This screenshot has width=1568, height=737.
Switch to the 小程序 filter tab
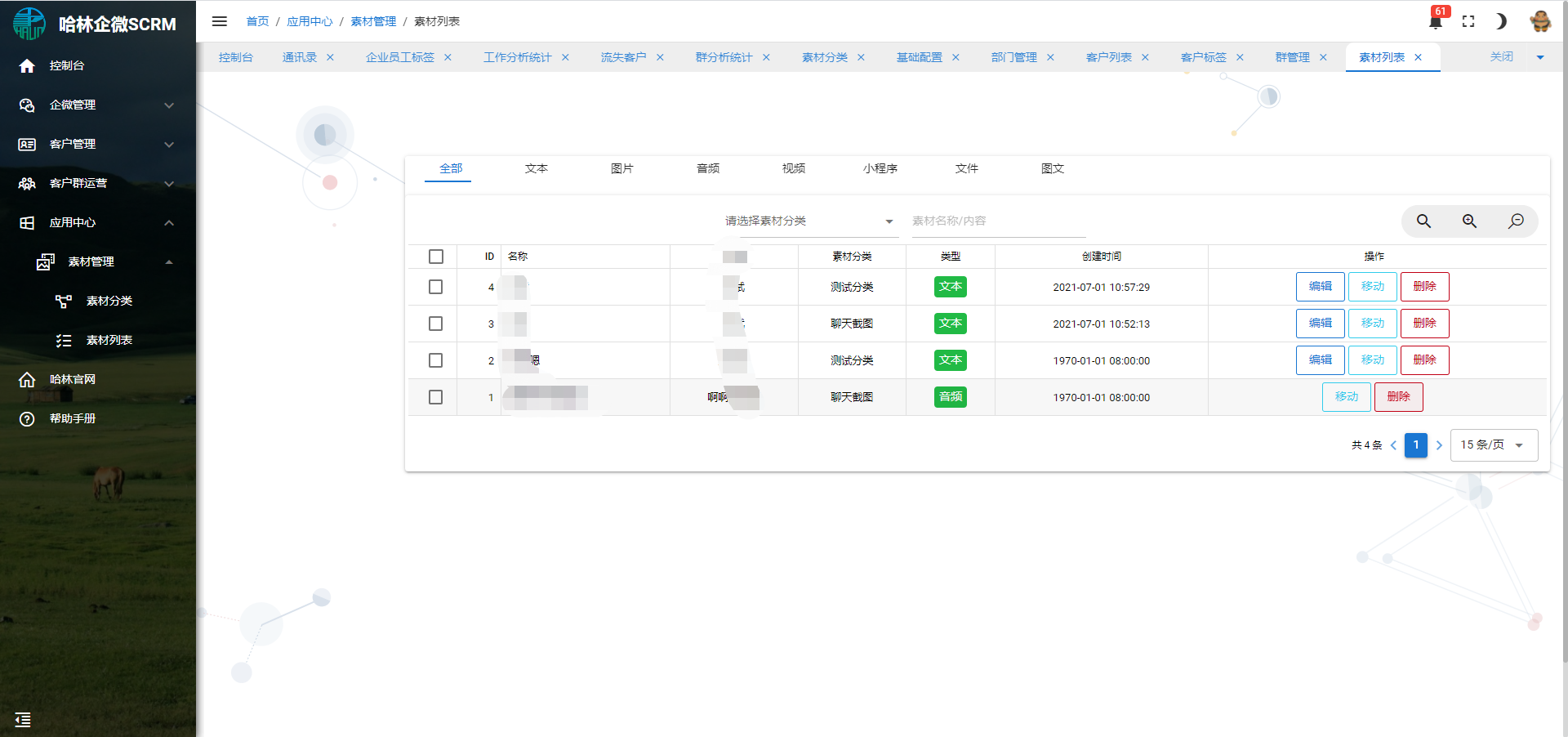[x=880, y=168]
